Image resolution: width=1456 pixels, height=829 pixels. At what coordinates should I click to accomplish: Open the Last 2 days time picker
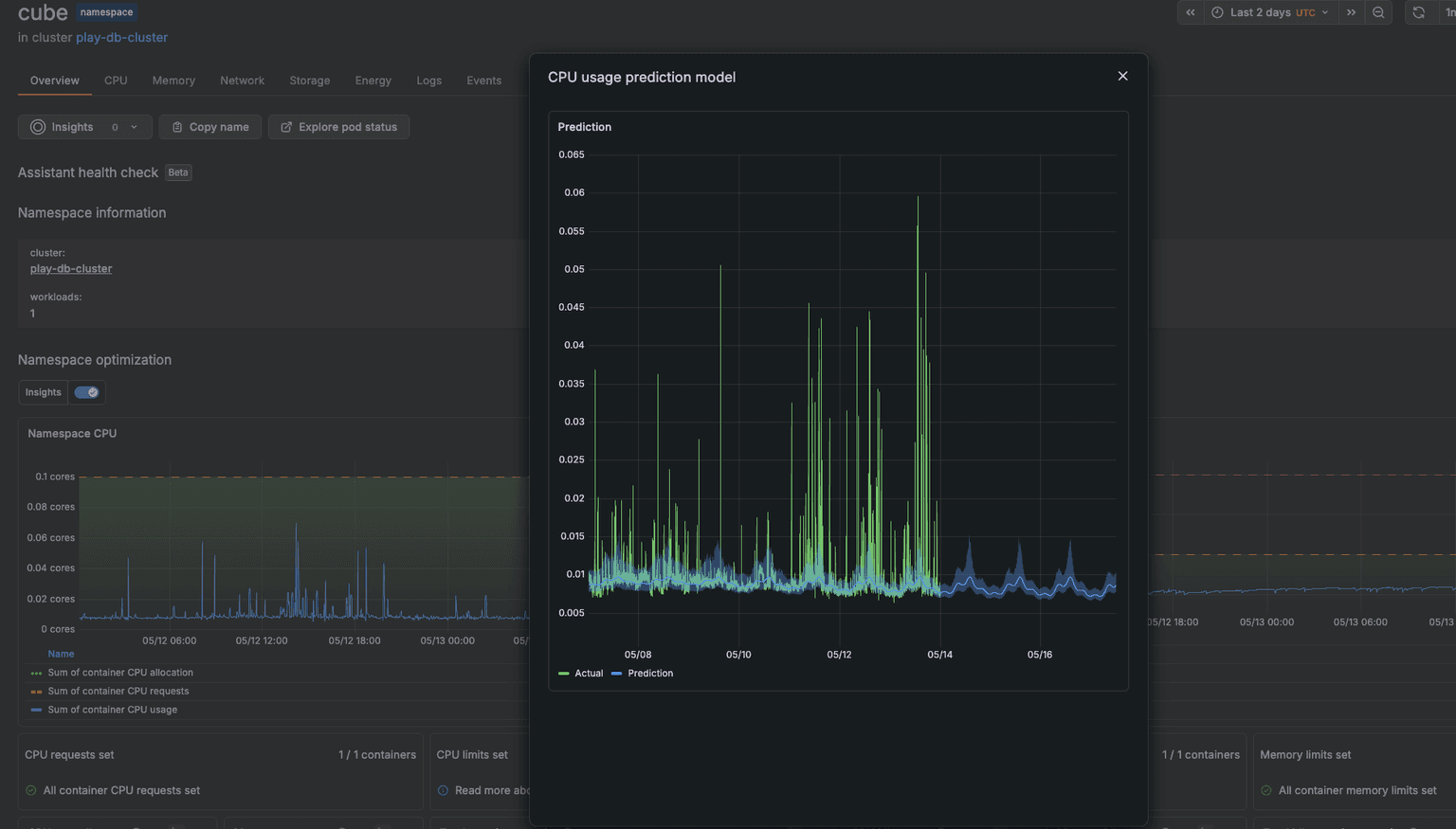pos(1270,12)
